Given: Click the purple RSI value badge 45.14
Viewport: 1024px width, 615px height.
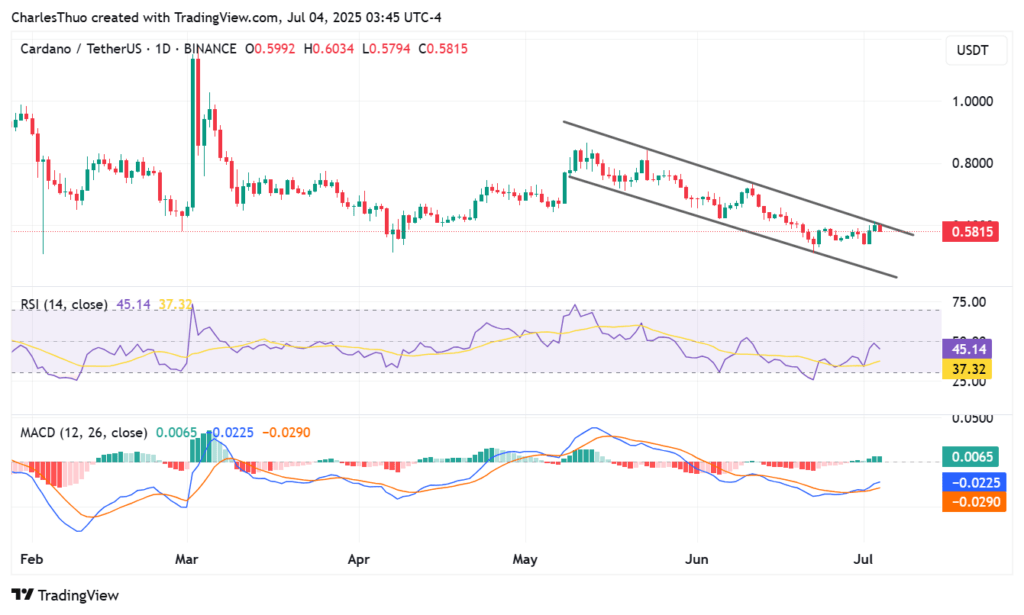Looking at the screenshot, I should (x=966, y=349).
